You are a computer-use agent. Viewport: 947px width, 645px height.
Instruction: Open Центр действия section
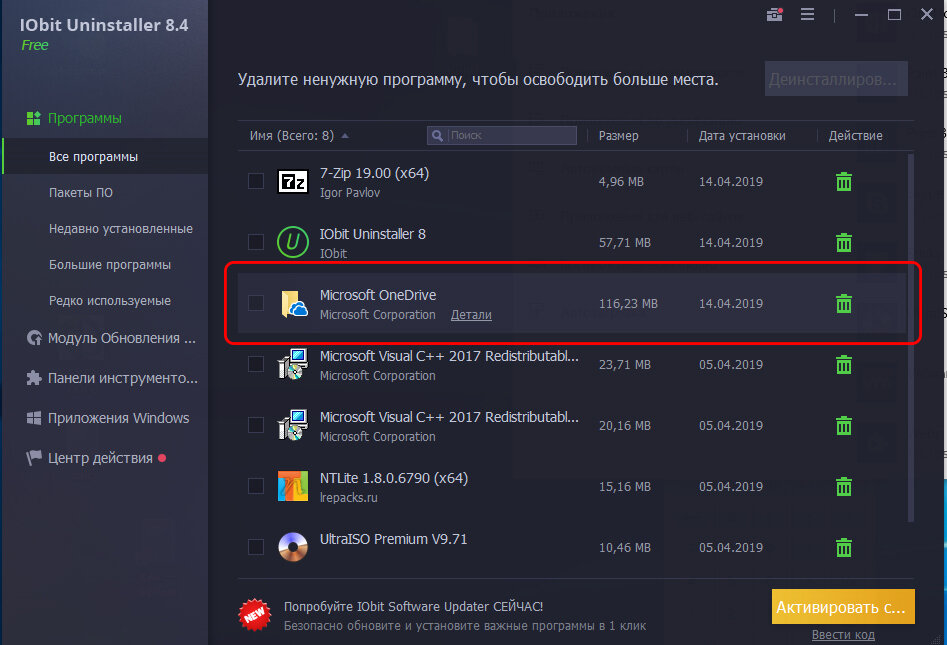[100, 458]
